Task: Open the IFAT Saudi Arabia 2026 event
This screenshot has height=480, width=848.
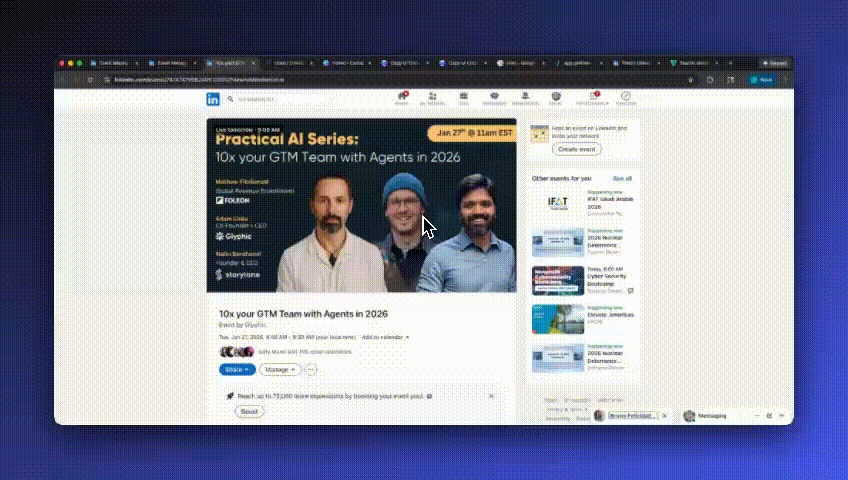Action: click(x=610, y=203)
